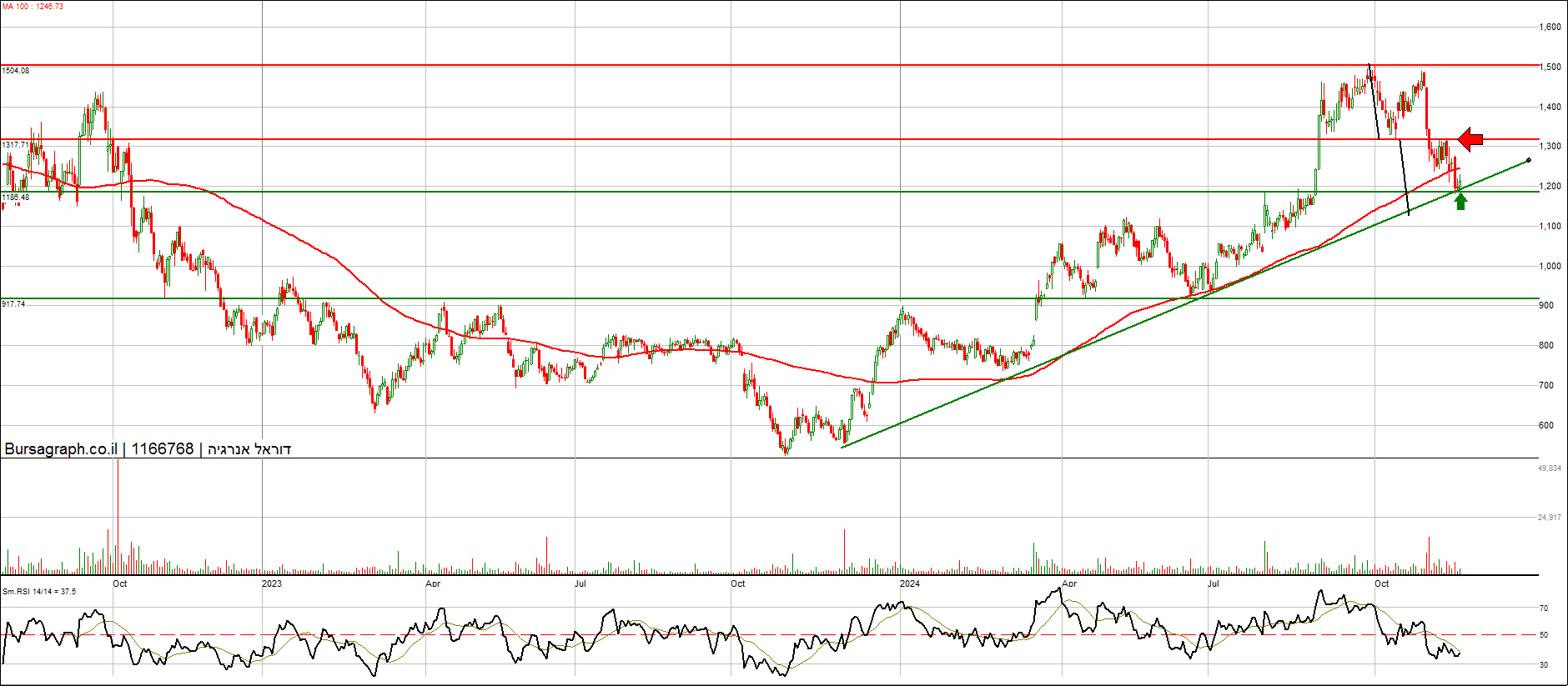The image size is (1568, 686).
Task: Click the 1504.08 resistance level label
Action: click(x=16, y=71)
